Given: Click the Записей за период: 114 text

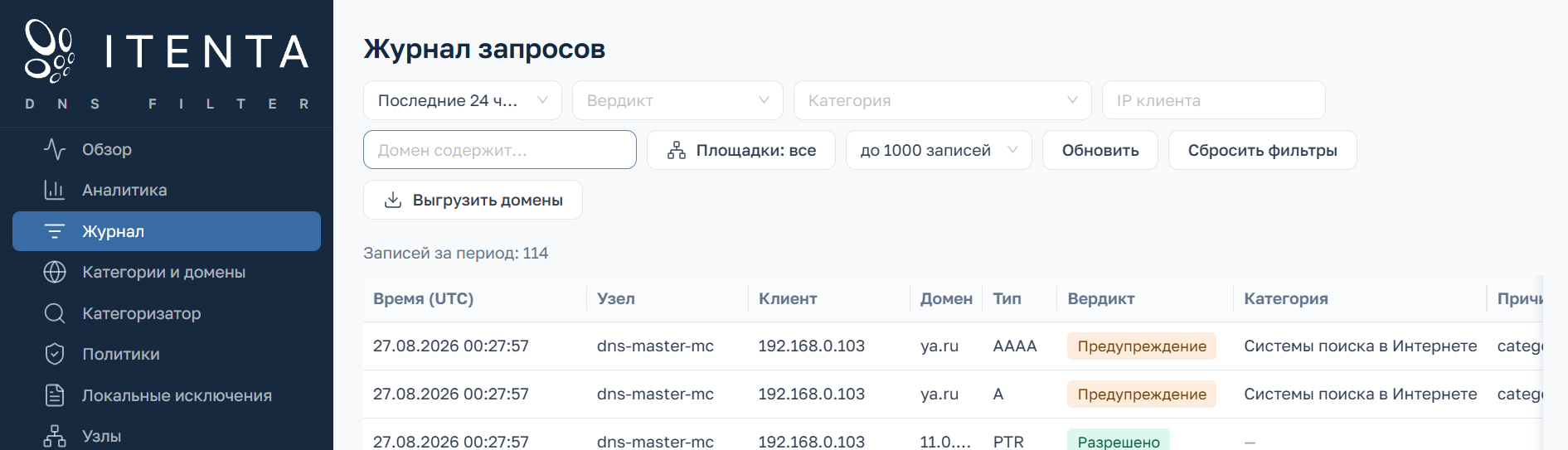Looking at the screenshot, I should click(x=456, y=253).
